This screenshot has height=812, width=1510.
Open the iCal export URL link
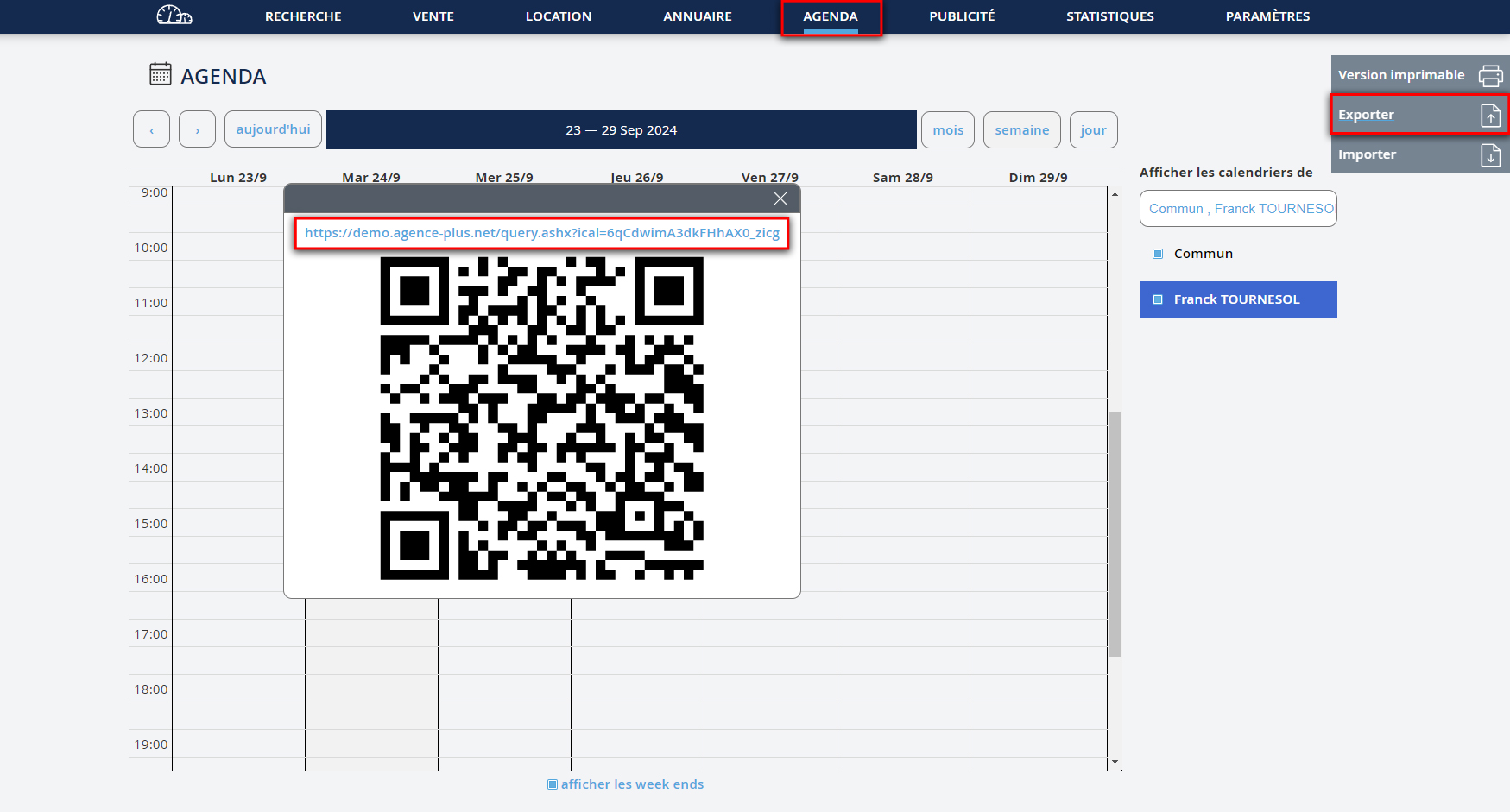(541, 233)
